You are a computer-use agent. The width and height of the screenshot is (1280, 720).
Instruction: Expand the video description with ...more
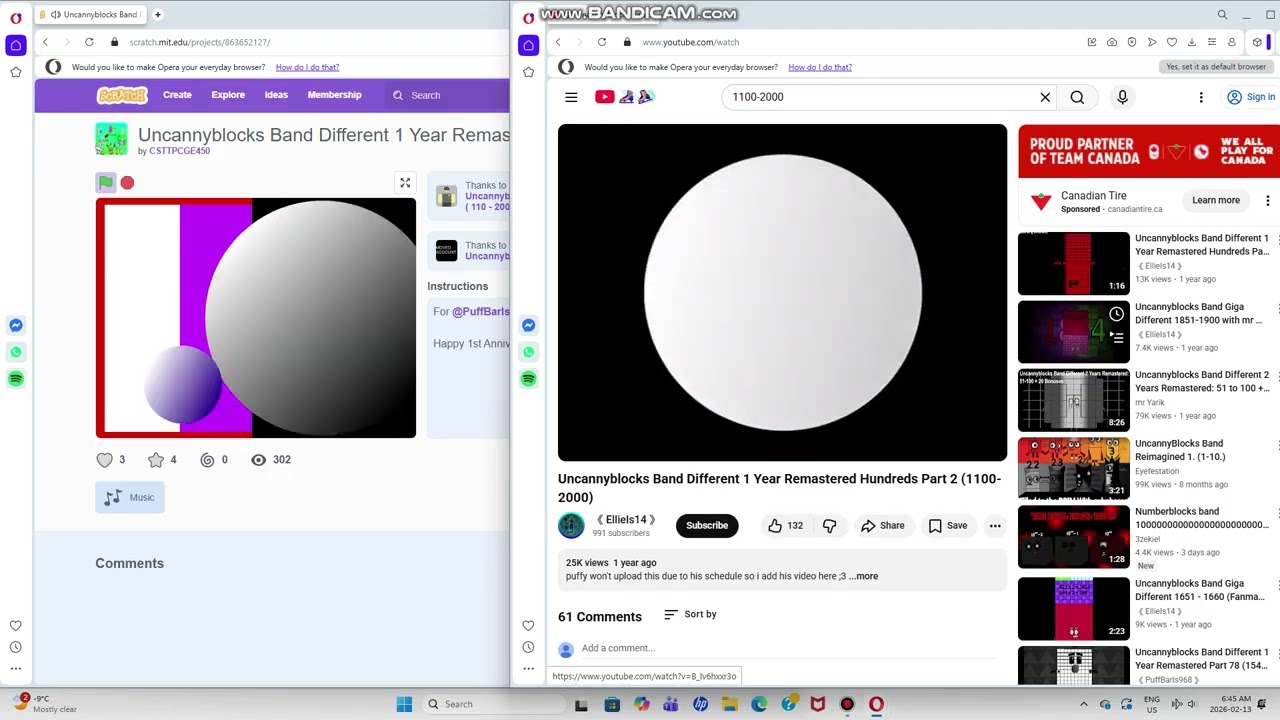pos(865,576)
